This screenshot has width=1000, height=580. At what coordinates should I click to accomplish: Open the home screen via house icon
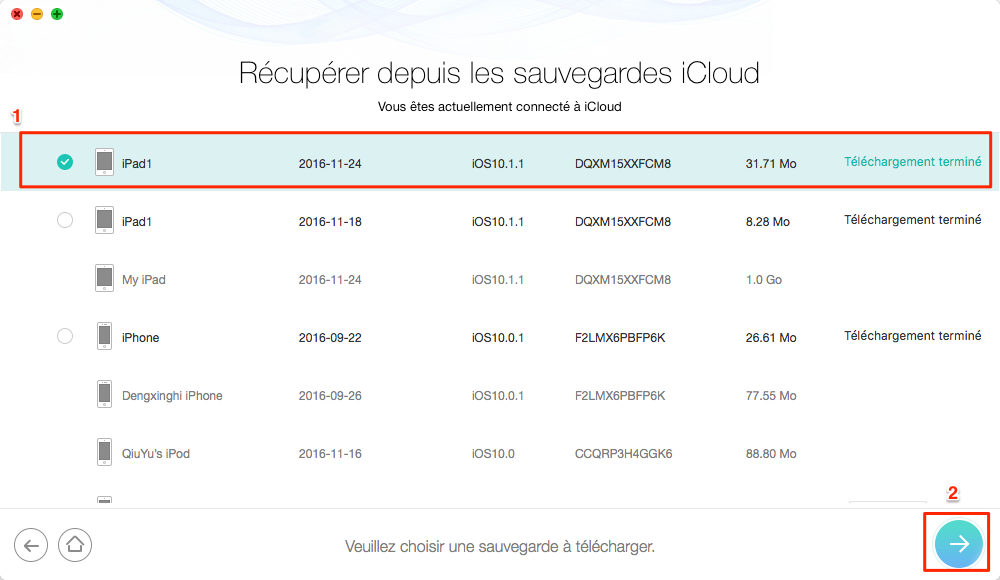click(x=75, y=545)
